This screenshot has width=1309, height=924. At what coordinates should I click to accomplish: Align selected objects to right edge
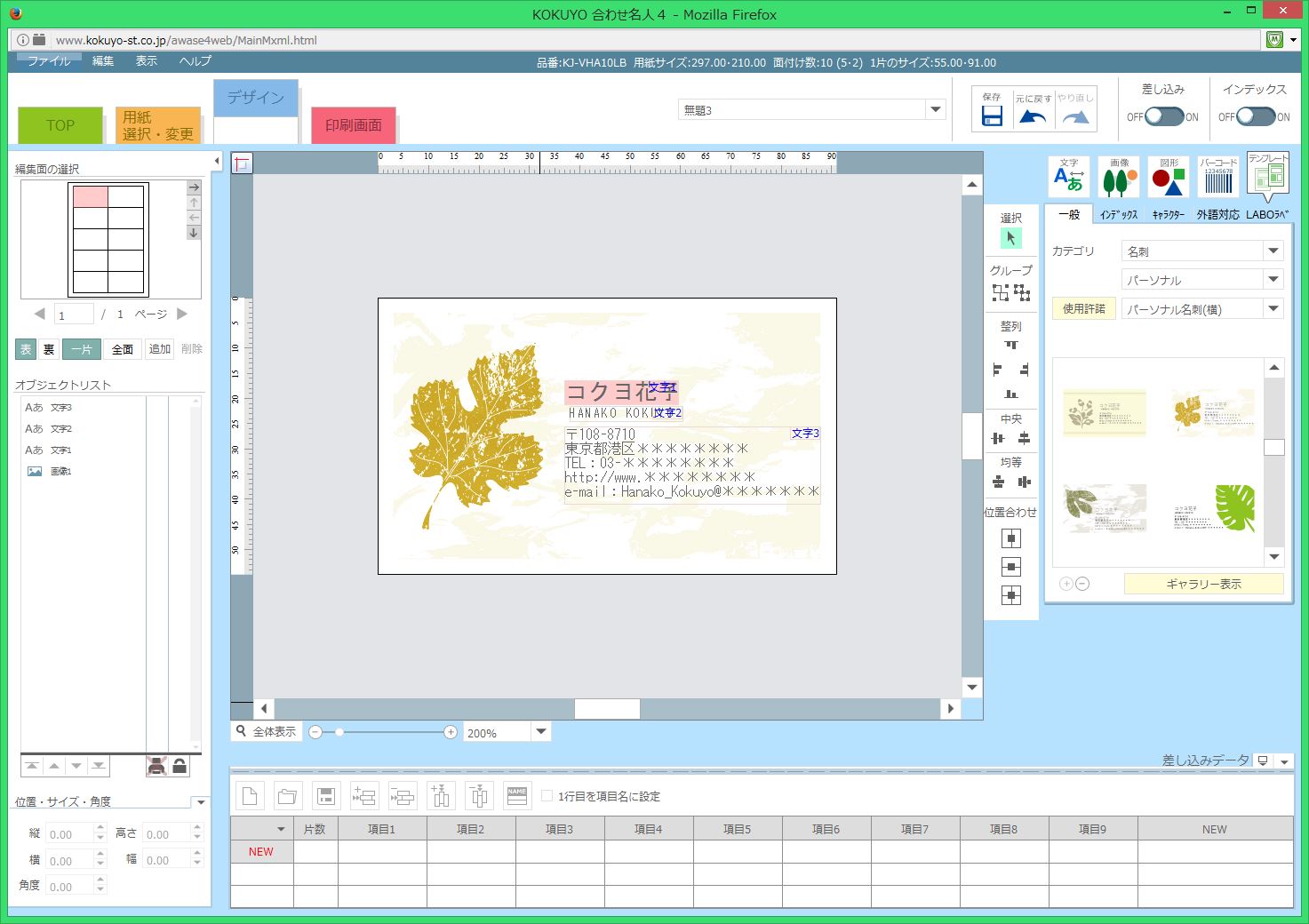(1024, 370)
